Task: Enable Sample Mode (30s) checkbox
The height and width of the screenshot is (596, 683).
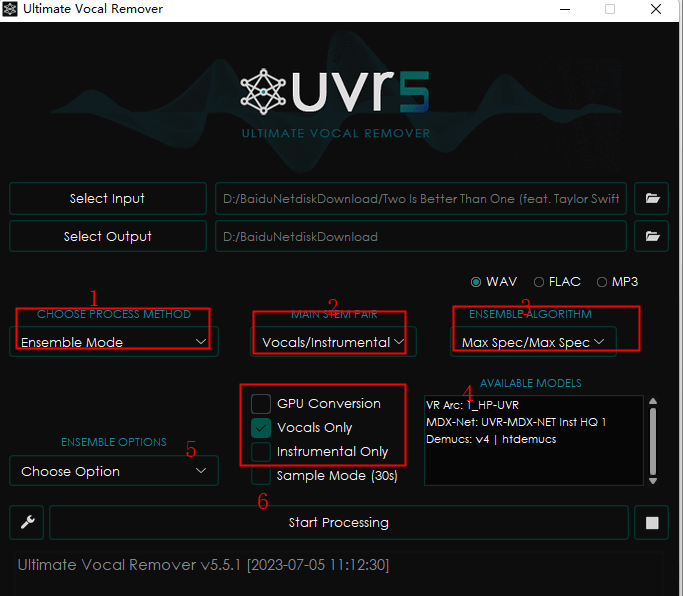Action: click(261, 476)
